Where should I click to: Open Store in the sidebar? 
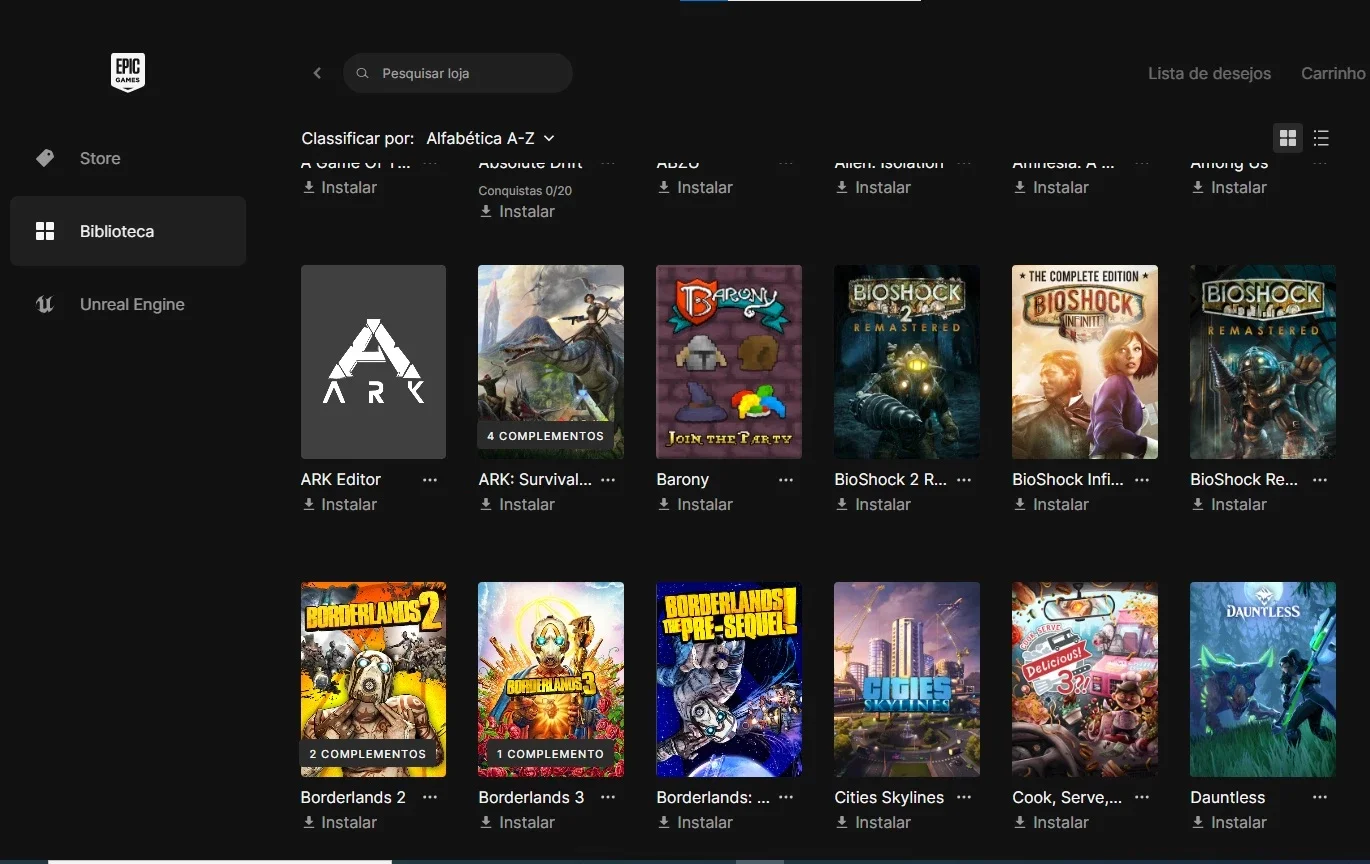[128, 158]
